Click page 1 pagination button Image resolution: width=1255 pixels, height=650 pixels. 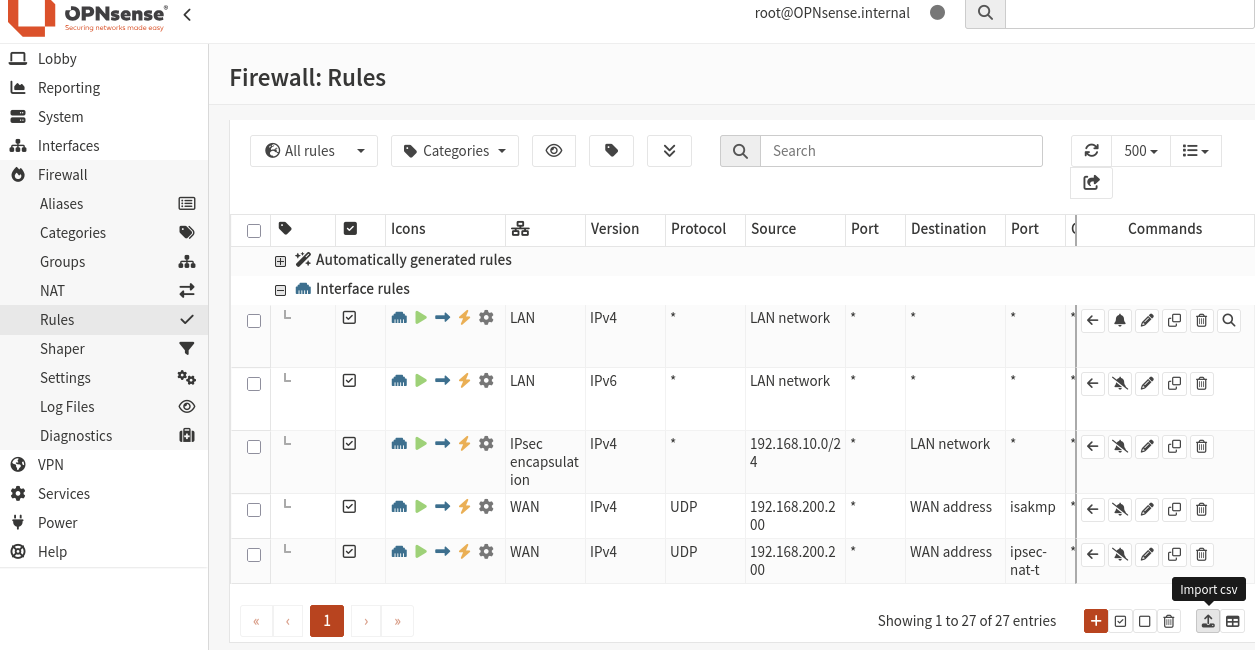click(327, 621)
